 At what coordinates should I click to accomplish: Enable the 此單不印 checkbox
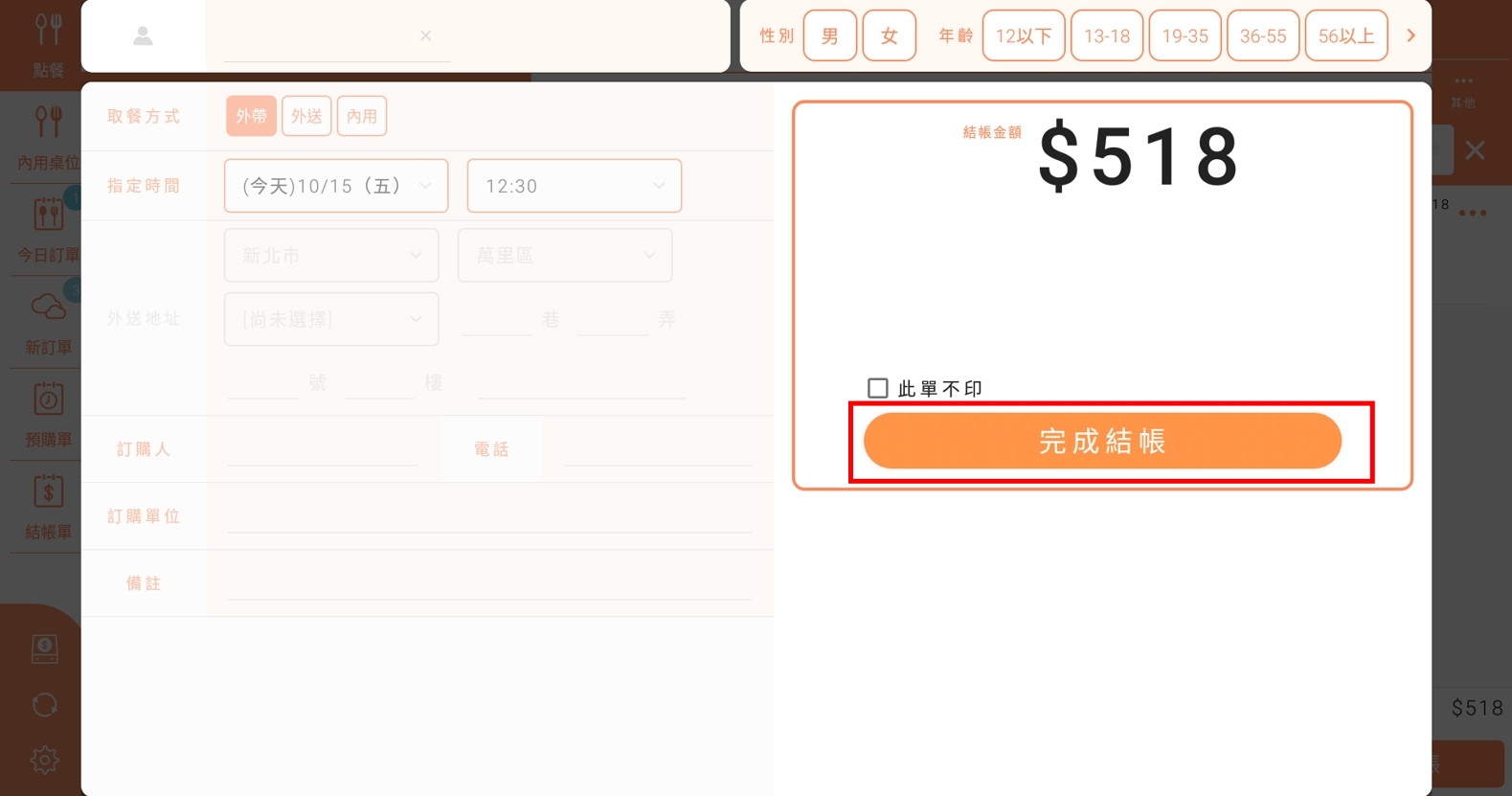[877, 388]
